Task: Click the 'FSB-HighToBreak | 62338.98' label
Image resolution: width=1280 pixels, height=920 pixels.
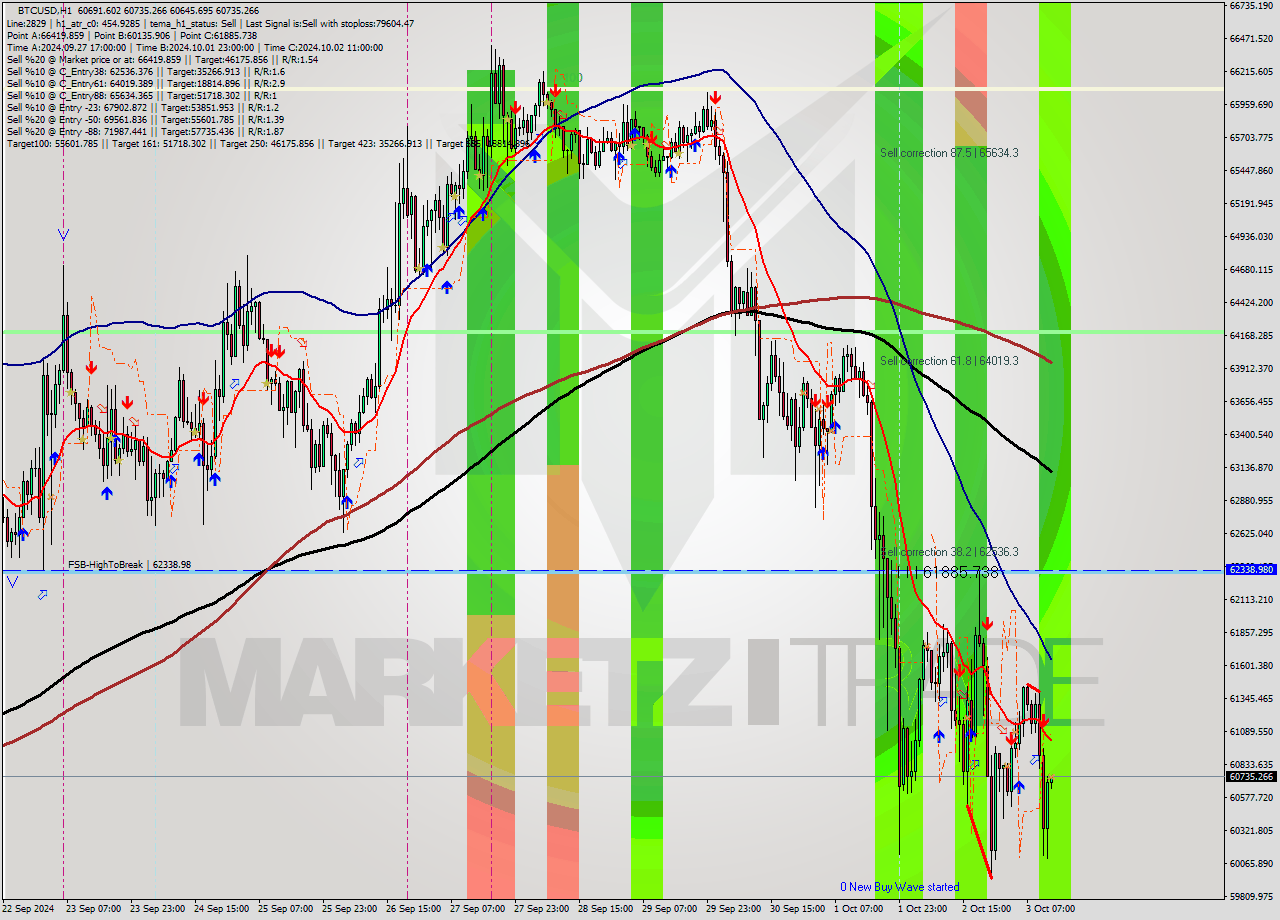Action: coord(129,565)
